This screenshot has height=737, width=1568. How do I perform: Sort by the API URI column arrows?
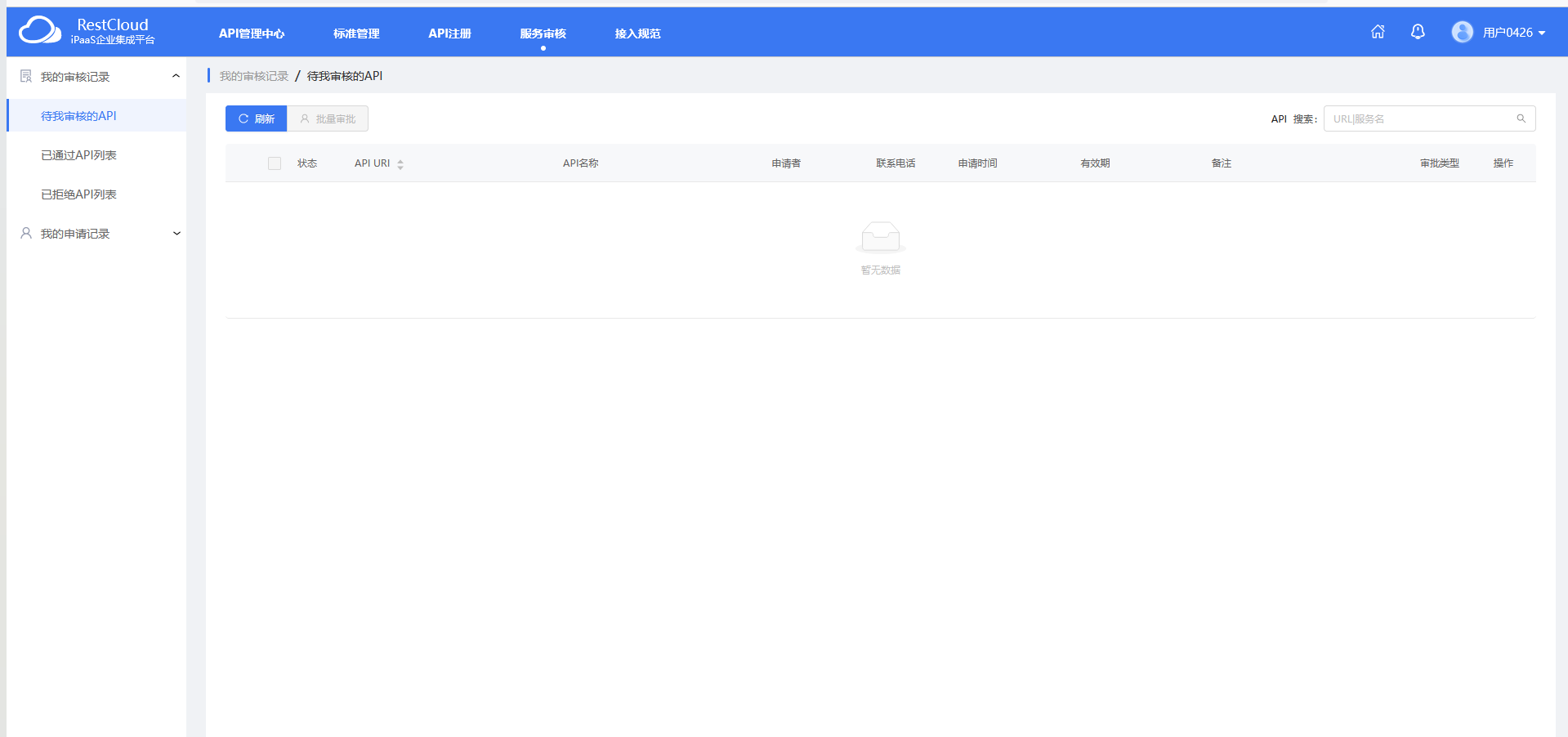(x=400, y=164)
